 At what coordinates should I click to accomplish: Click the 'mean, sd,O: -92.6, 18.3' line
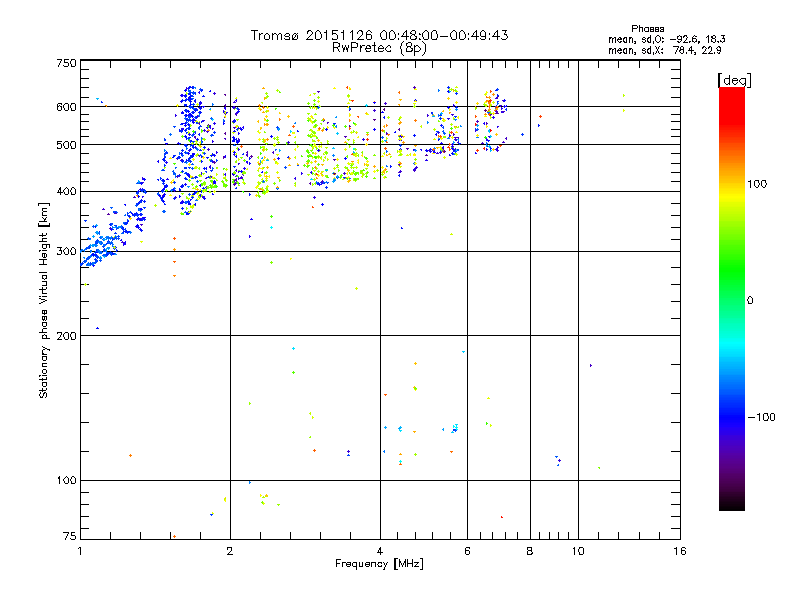[666, 39]
